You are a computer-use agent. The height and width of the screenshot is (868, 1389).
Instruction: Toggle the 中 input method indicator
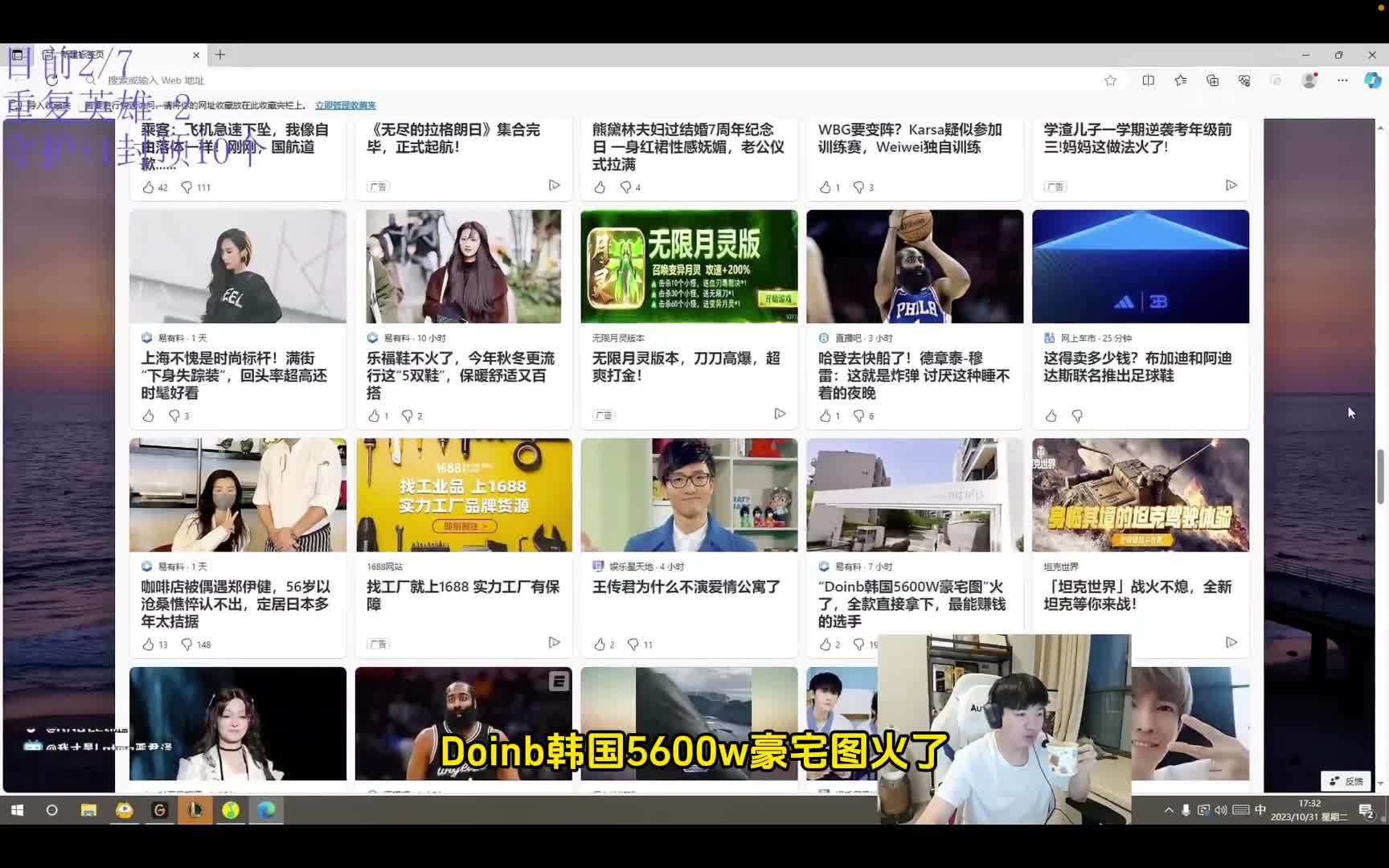pyautogui.click(x=1260, y=810)
